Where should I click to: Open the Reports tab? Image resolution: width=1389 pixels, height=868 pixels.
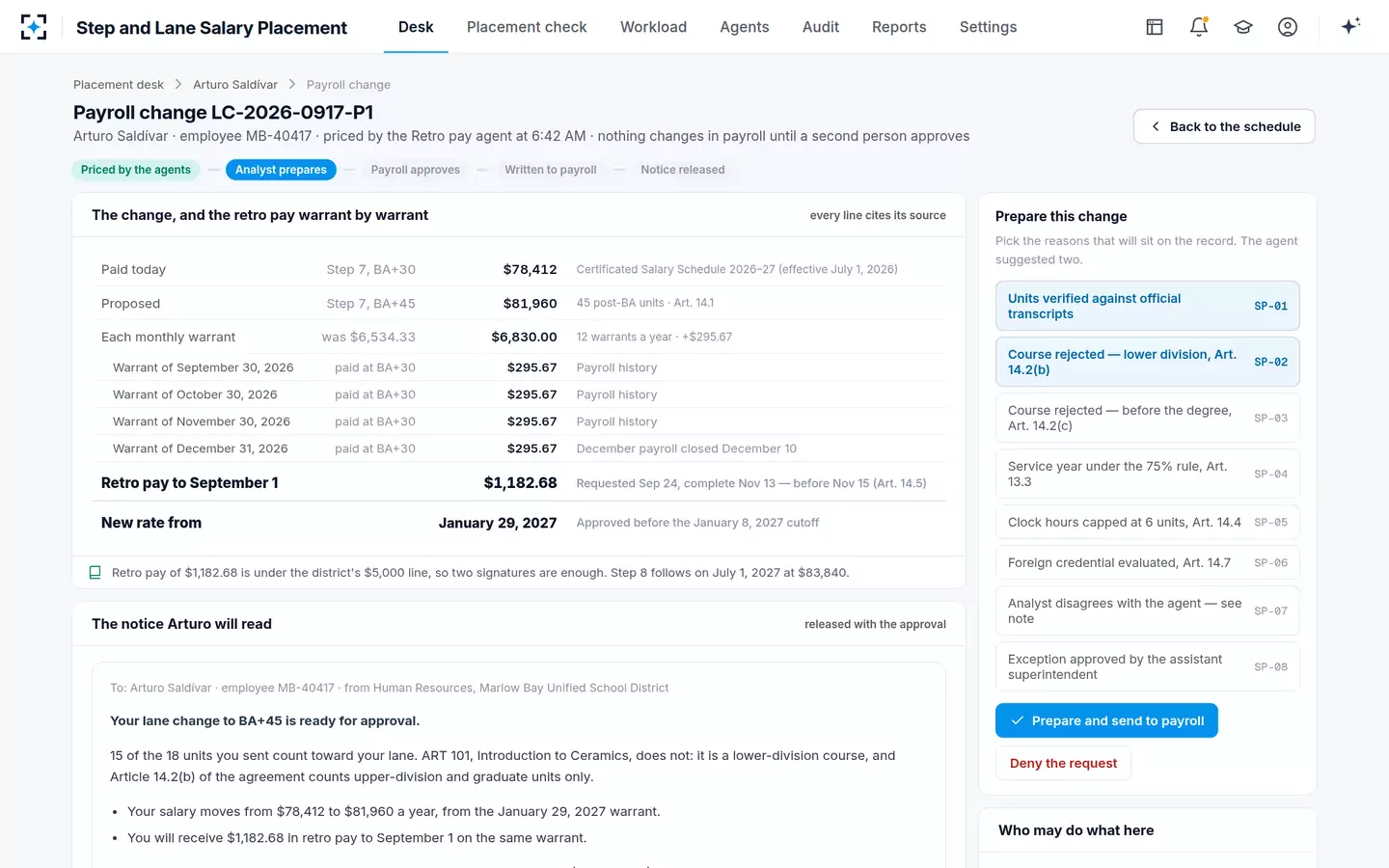click(899, 27)
